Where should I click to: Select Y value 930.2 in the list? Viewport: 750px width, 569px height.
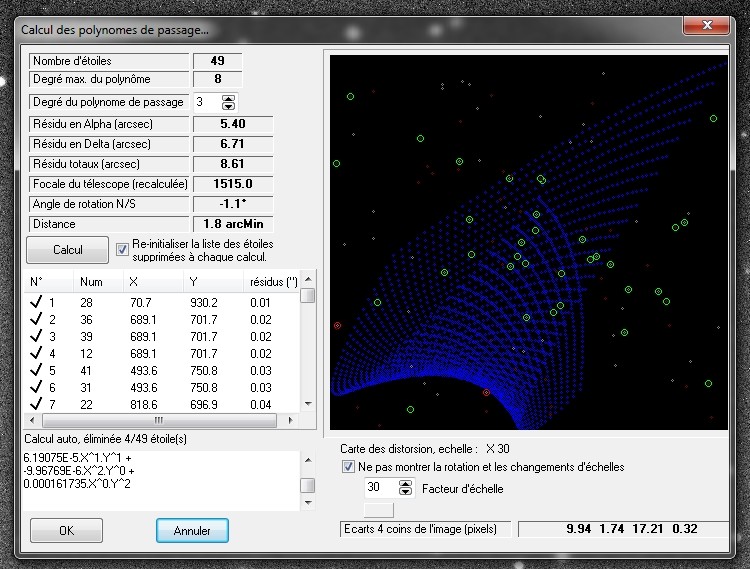(x=204, y=303)
